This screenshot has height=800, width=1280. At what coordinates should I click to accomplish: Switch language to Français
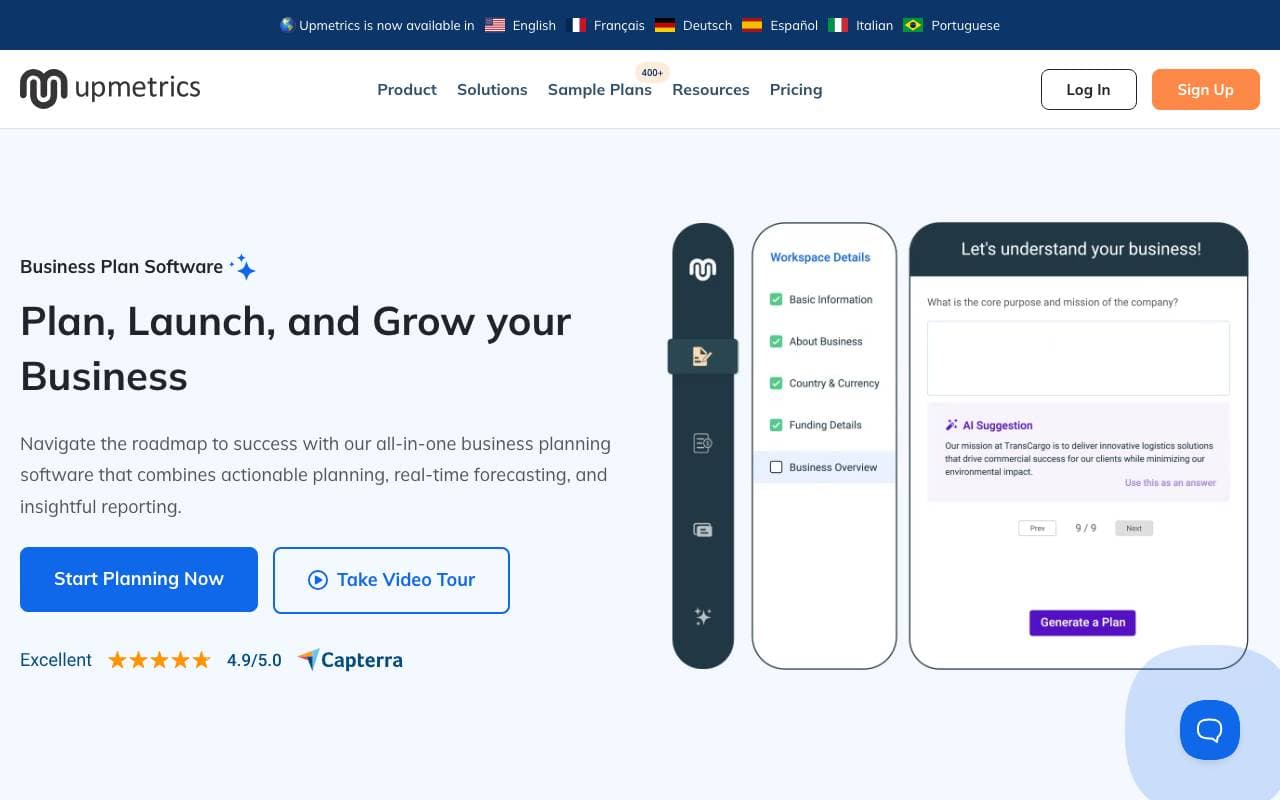coord(619,25)
